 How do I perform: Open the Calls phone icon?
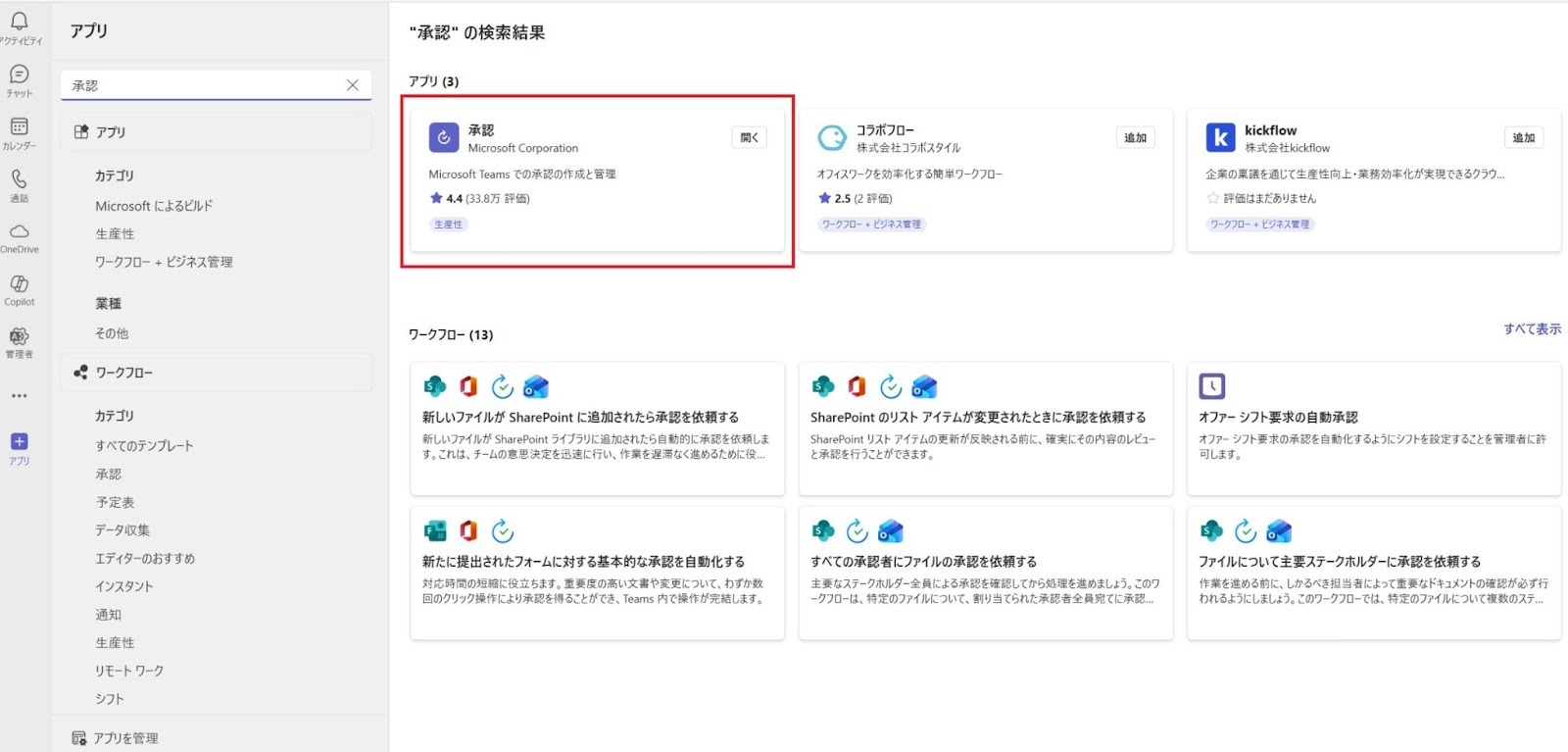click(19, 178)
